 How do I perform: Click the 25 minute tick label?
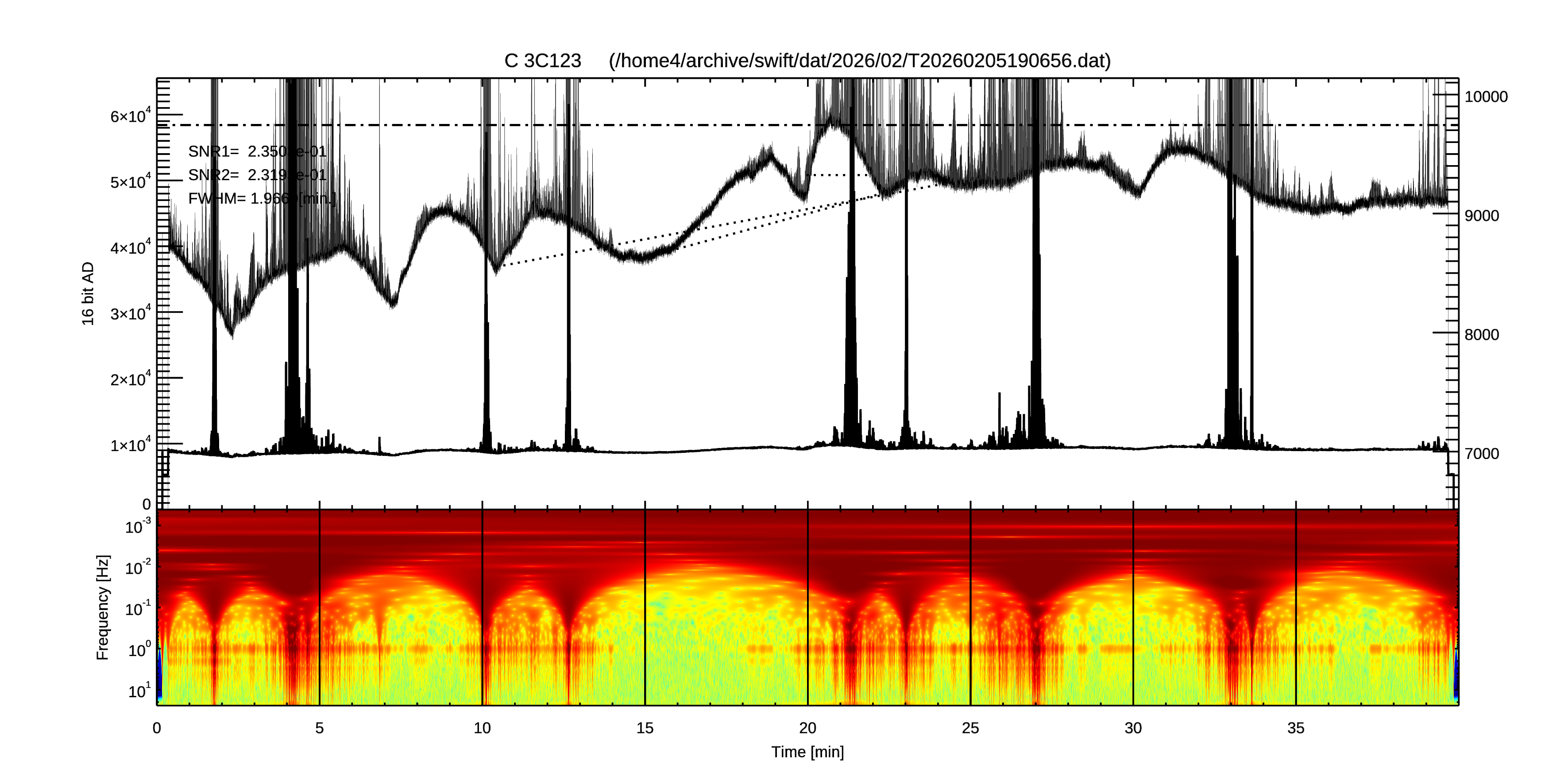[970, 728]
